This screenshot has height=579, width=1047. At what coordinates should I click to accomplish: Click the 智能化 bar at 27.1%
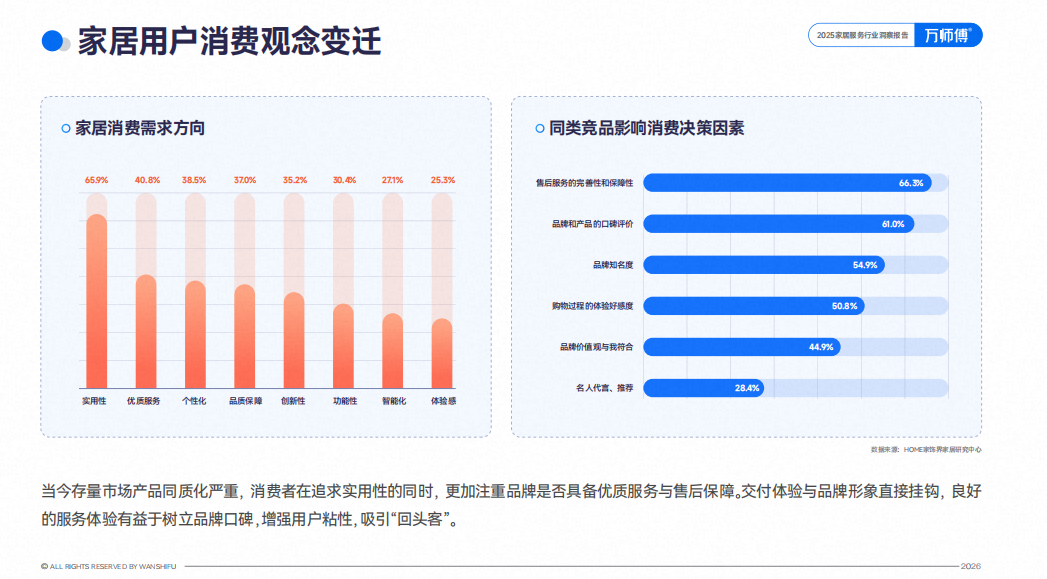[x=393, y=351]
